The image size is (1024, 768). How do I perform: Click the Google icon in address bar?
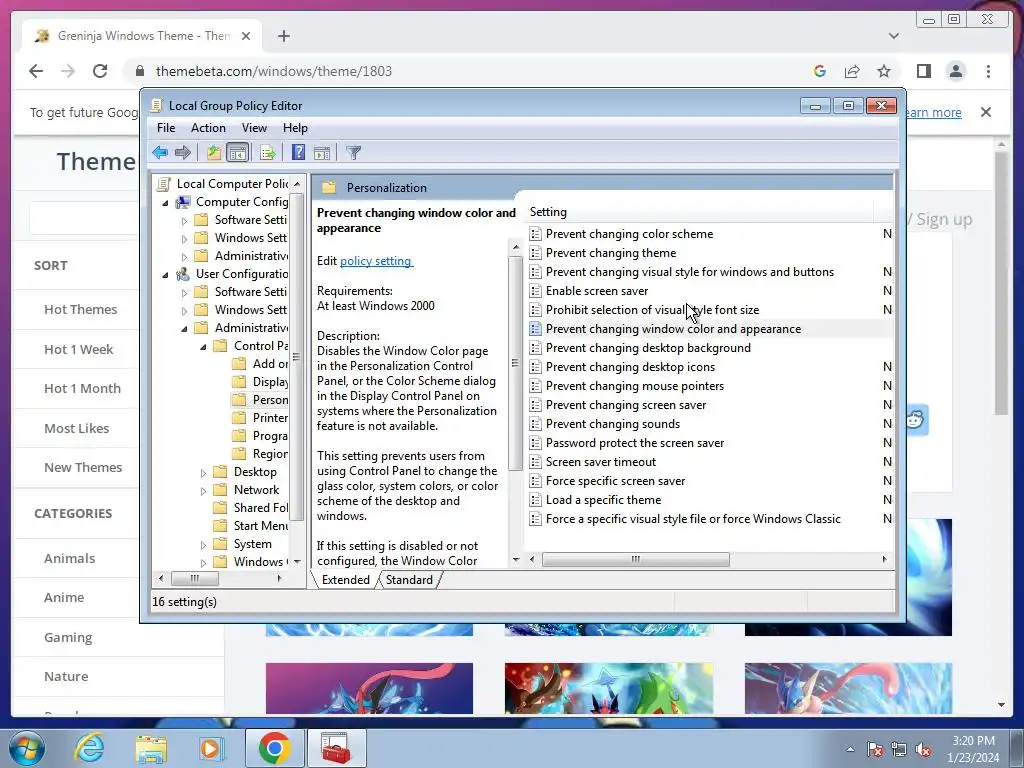pos(820,71)
